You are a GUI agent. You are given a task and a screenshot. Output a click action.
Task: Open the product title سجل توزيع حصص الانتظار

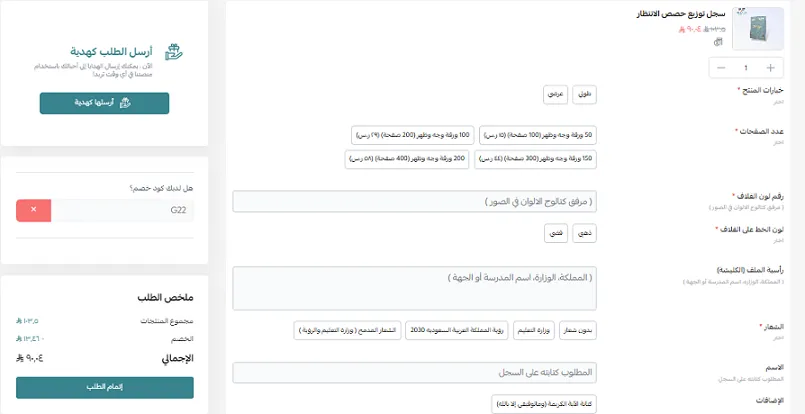point(681,14)
